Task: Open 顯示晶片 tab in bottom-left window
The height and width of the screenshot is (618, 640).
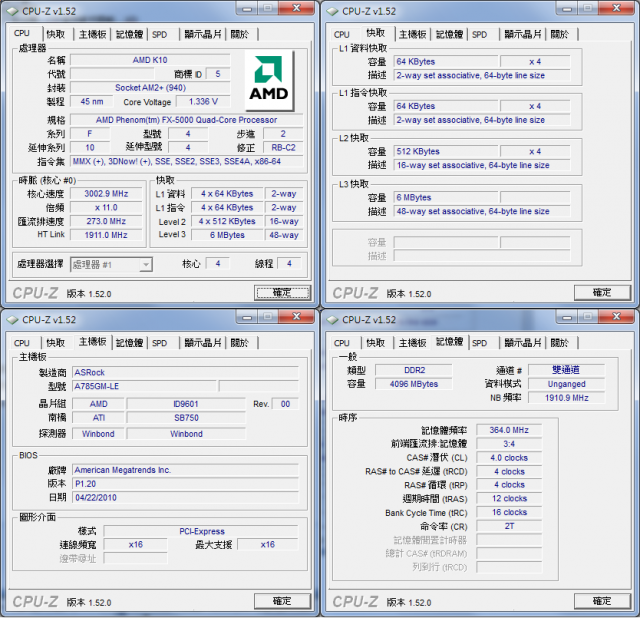Action: (x=203, y=343)
